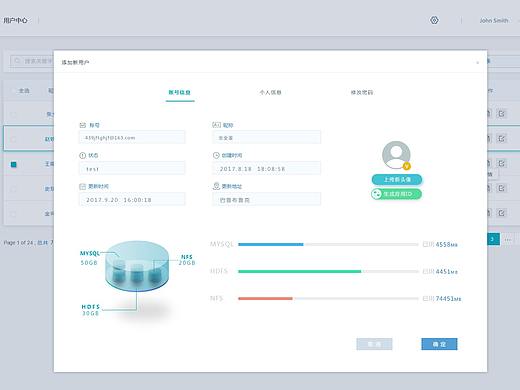Click the MYSQL label left of blue bar
The width and height of the screenshot is (520, 390).
coord(222,244)
